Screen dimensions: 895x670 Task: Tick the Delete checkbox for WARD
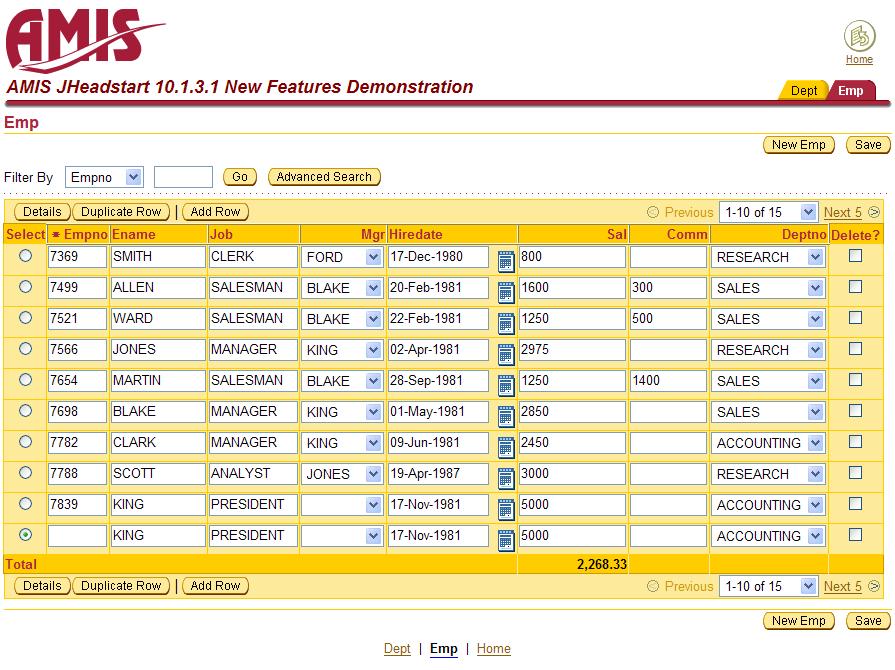[855, 318]
